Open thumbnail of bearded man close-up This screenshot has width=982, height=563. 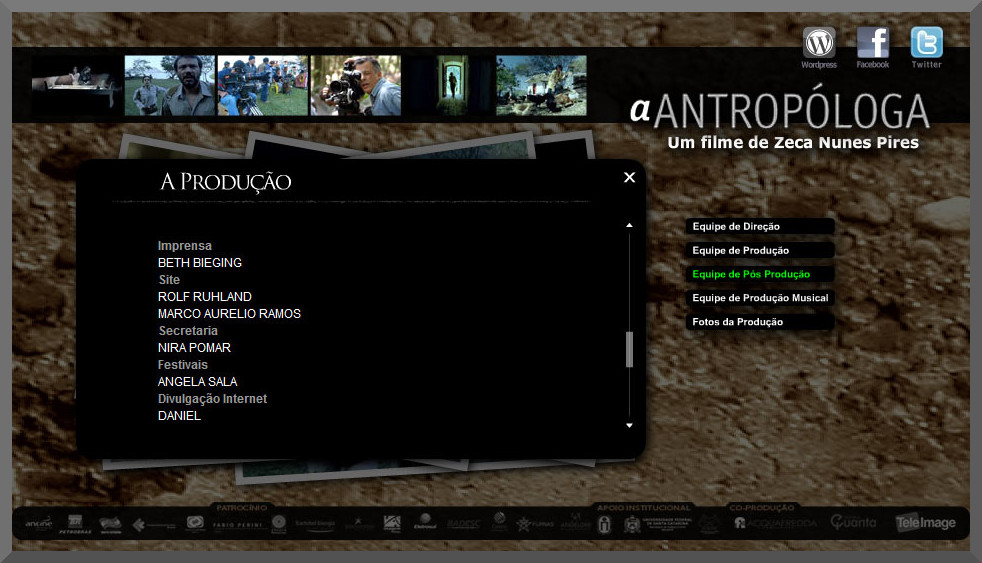click(170, 86)
